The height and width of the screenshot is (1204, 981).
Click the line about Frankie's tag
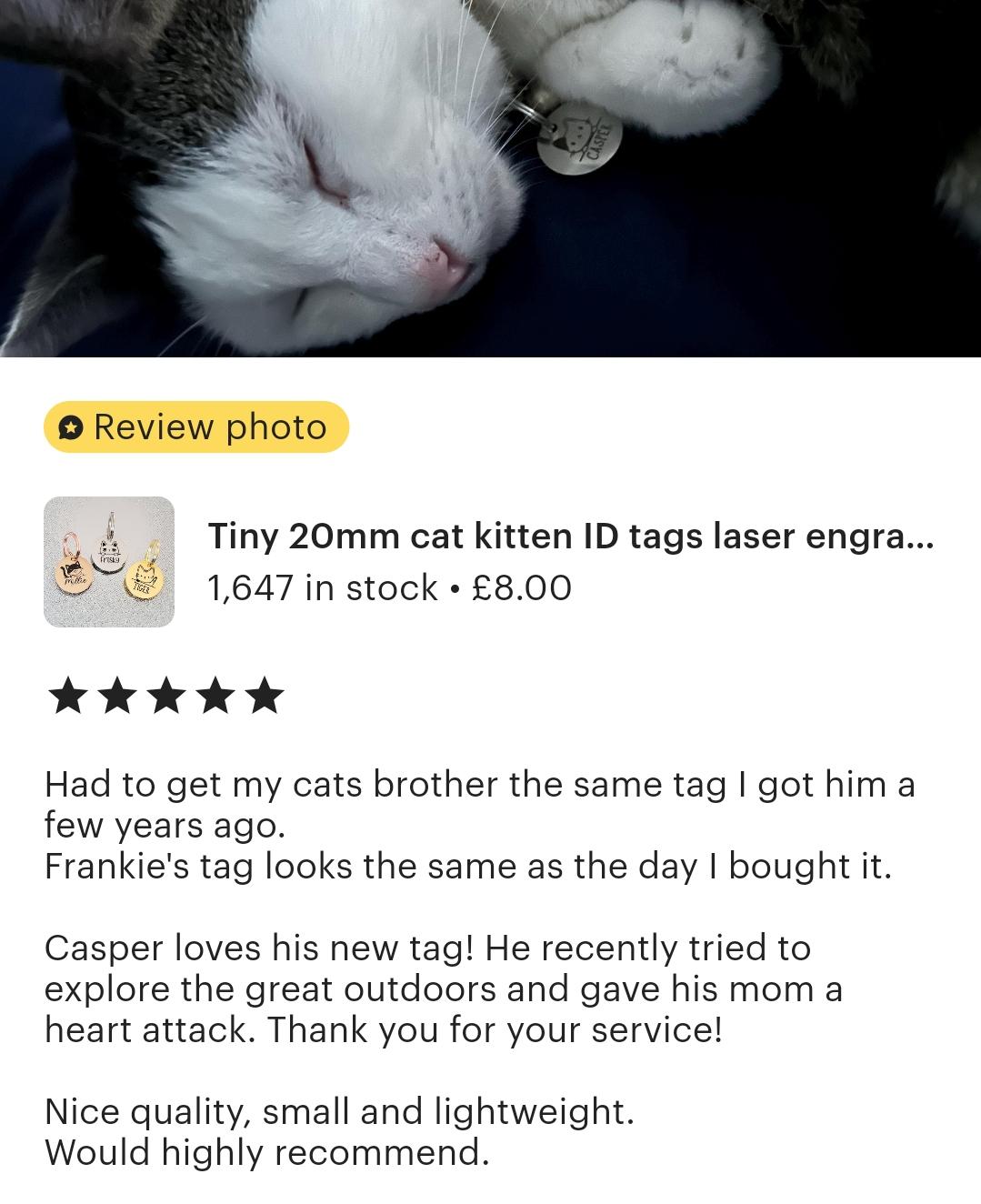(468, 867)
